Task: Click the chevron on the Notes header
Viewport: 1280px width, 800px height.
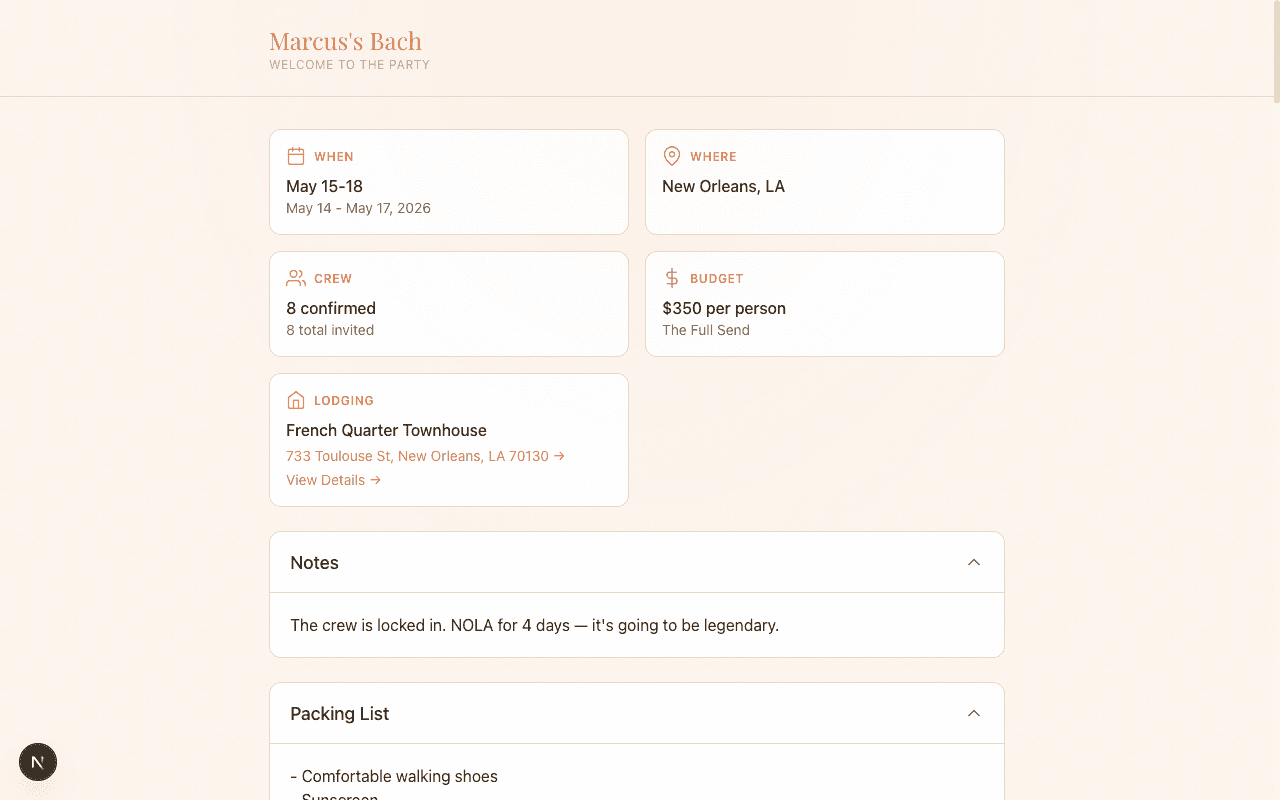Action: pos(973,562)
